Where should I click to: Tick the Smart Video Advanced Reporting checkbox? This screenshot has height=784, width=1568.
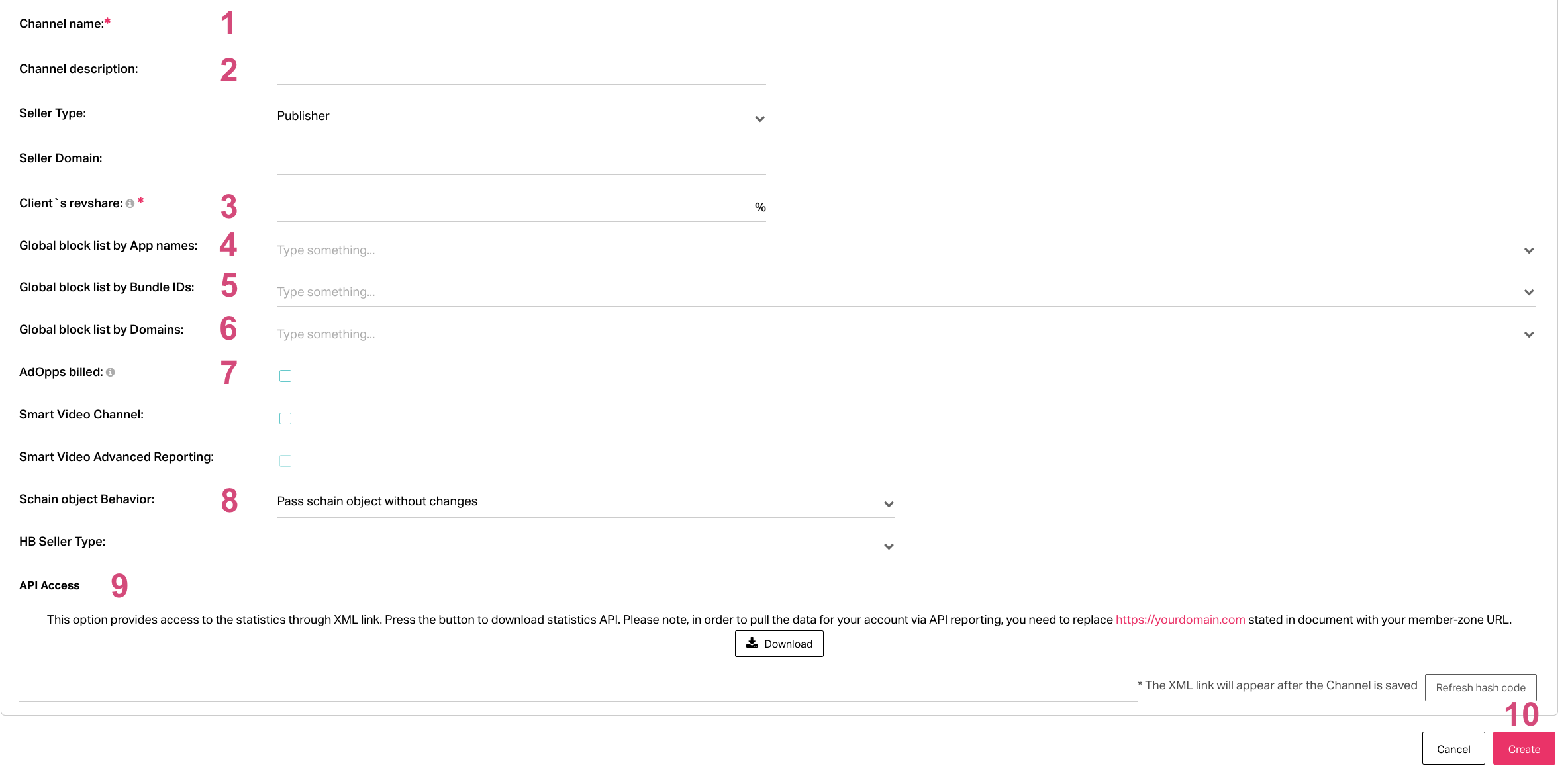click(x=285, y=461)
